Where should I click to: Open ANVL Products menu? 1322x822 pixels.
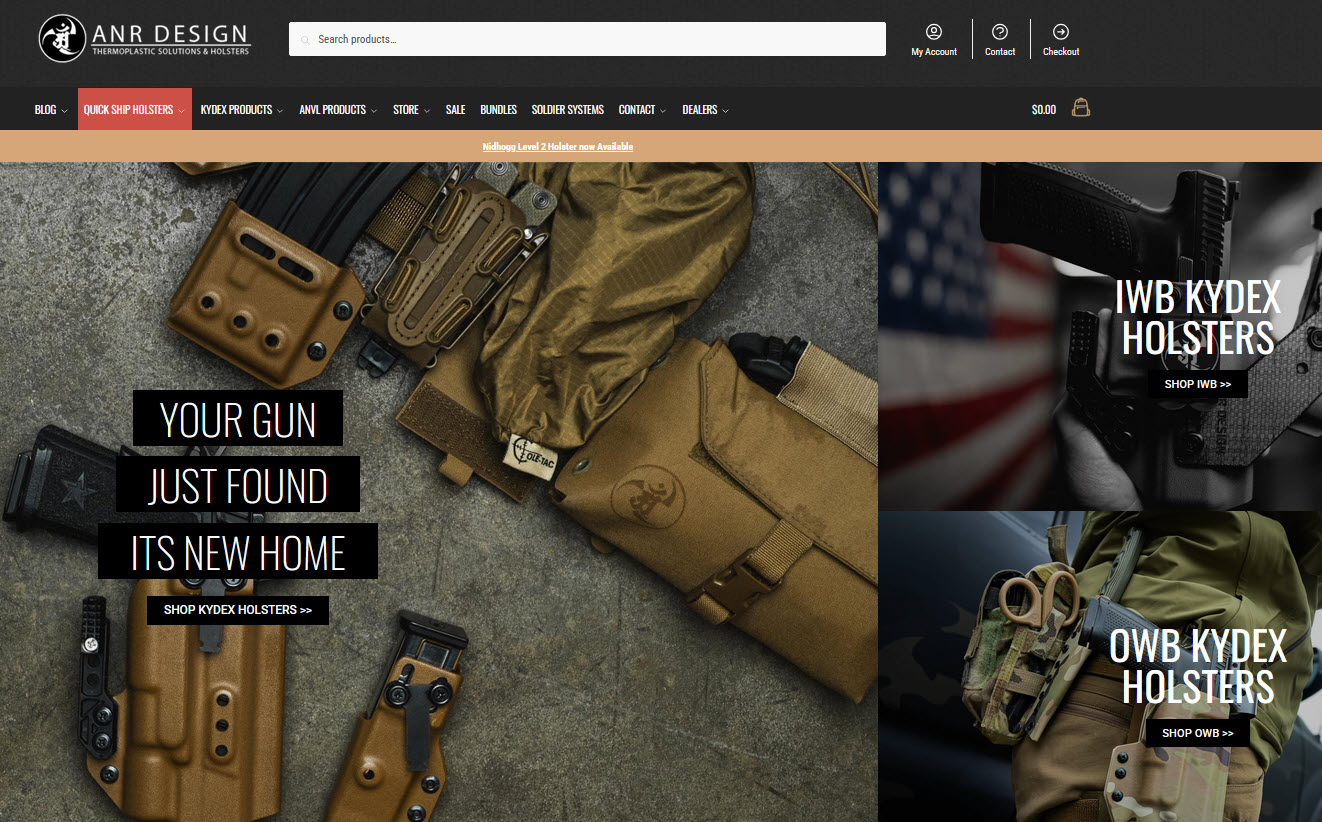(332, 110)
